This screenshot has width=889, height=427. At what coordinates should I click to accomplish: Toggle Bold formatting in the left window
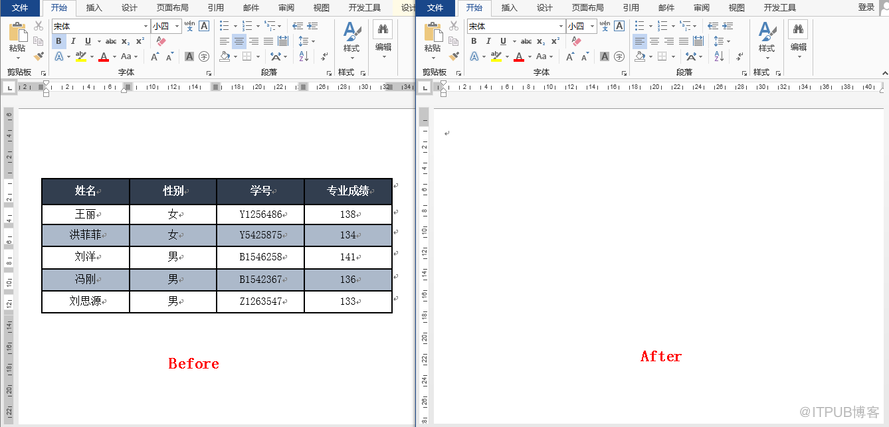pyautogui.click(x=59, y=41)
